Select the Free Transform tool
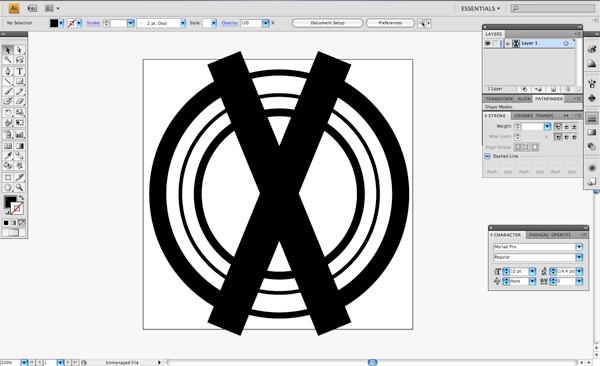Viewport: 600px width, 366px height. 20,123
